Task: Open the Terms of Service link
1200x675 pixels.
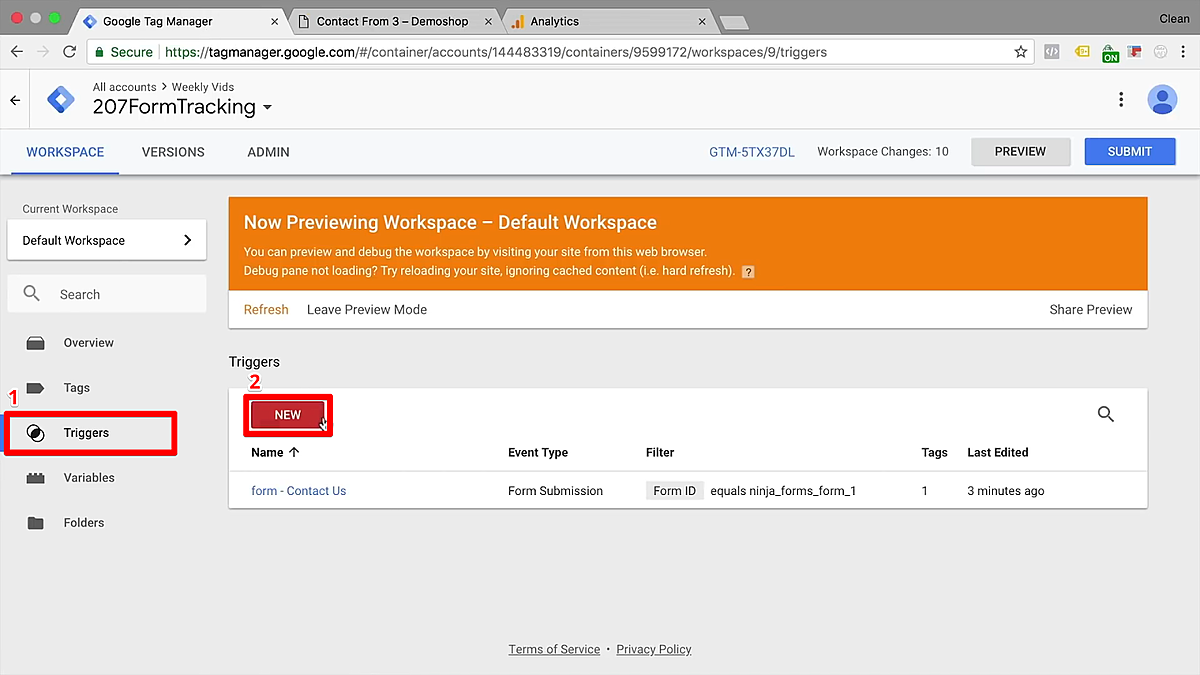Action: tap(554, 649)
